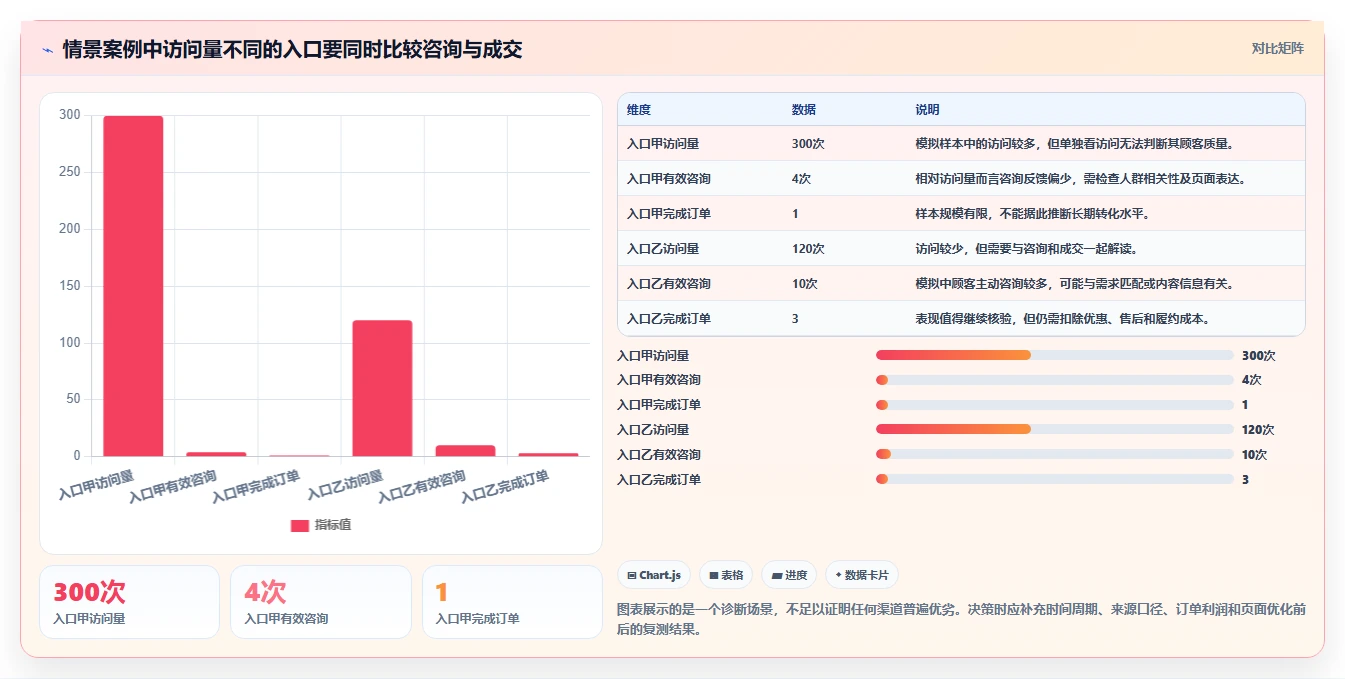Image resolution: width=1345 pixels, height=679 pixels.
Task: Click the 数据卡片 chip
Action: pyautogui.click(x=862, y=575)
